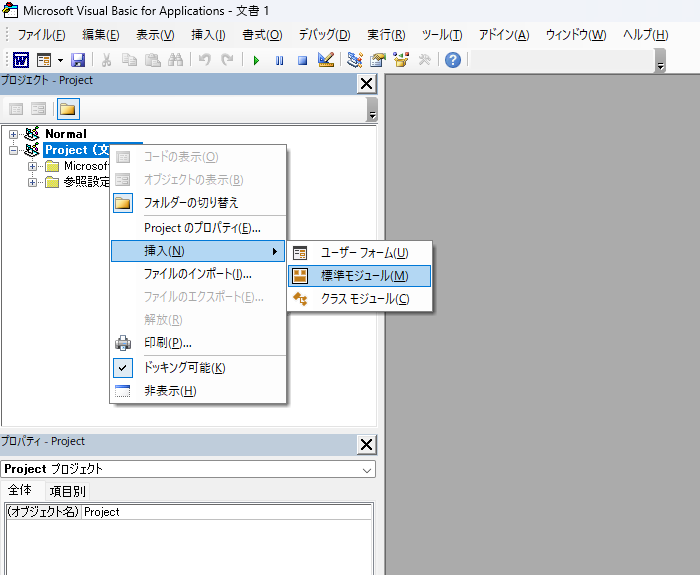The image size is (700, 575).
Task: Click (オブジェクト名) value field Project
Action: [227, 512]
